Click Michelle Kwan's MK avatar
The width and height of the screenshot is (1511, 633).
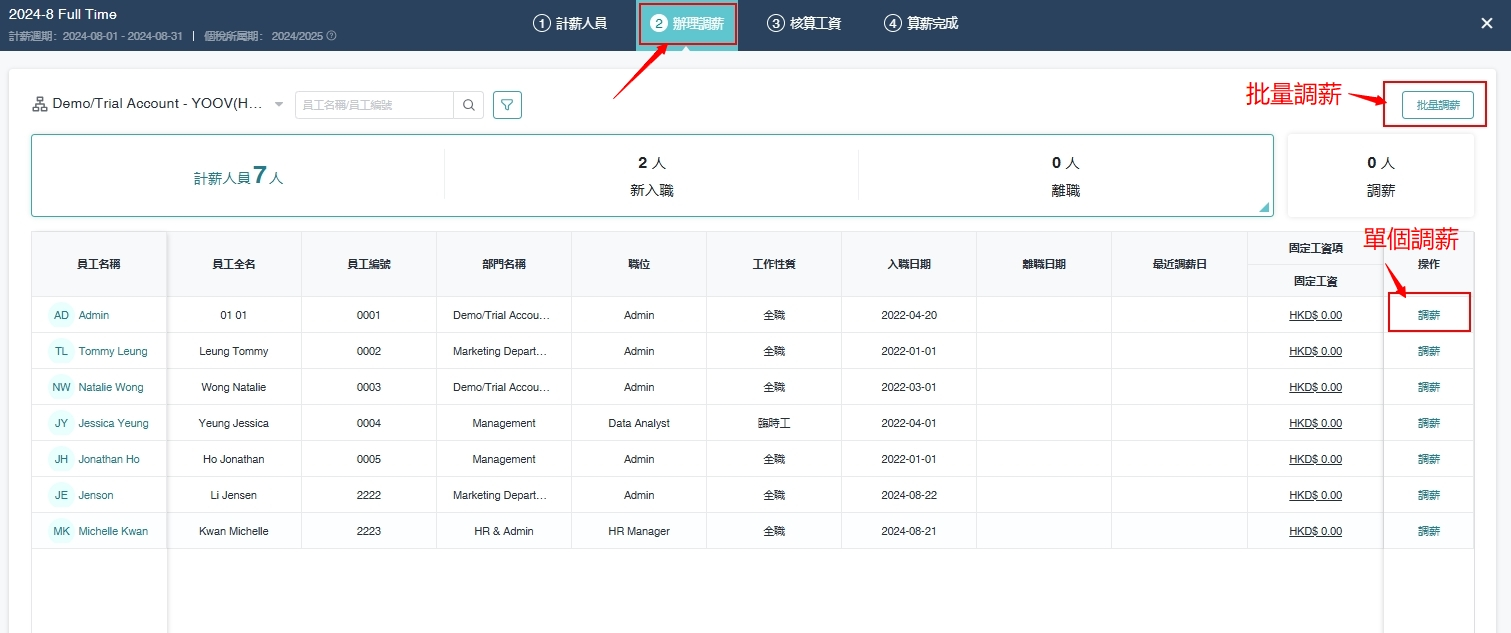click(61, 531)
